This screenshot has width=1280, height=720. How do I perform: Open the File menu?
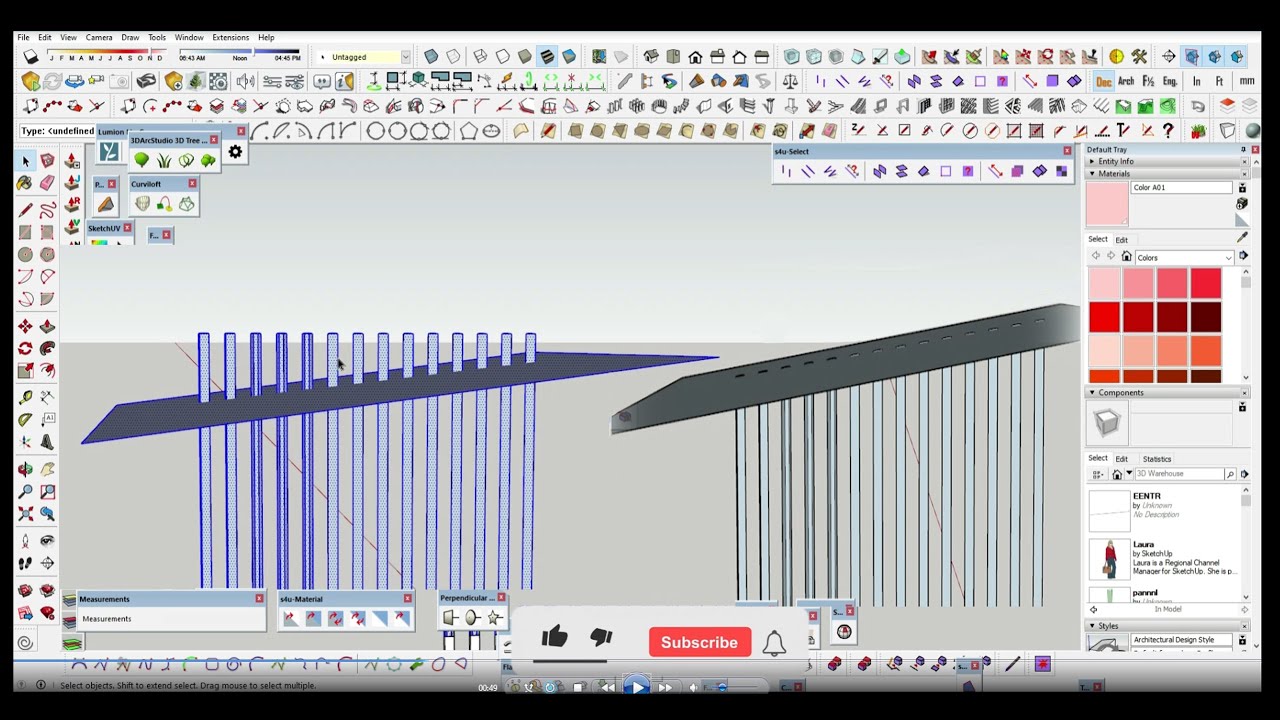(23, 38)
